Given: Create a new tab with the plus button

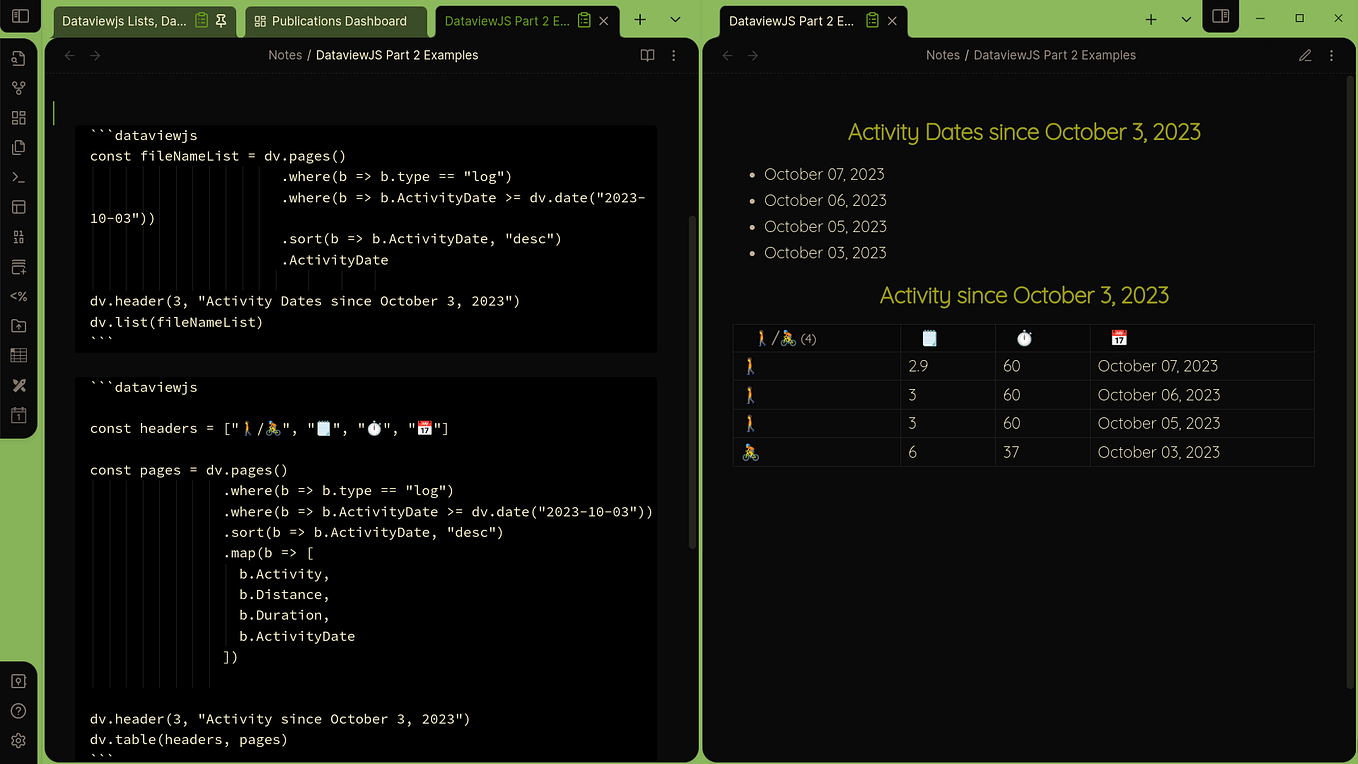Looking at the screenshot, I should tap(640, 19).
